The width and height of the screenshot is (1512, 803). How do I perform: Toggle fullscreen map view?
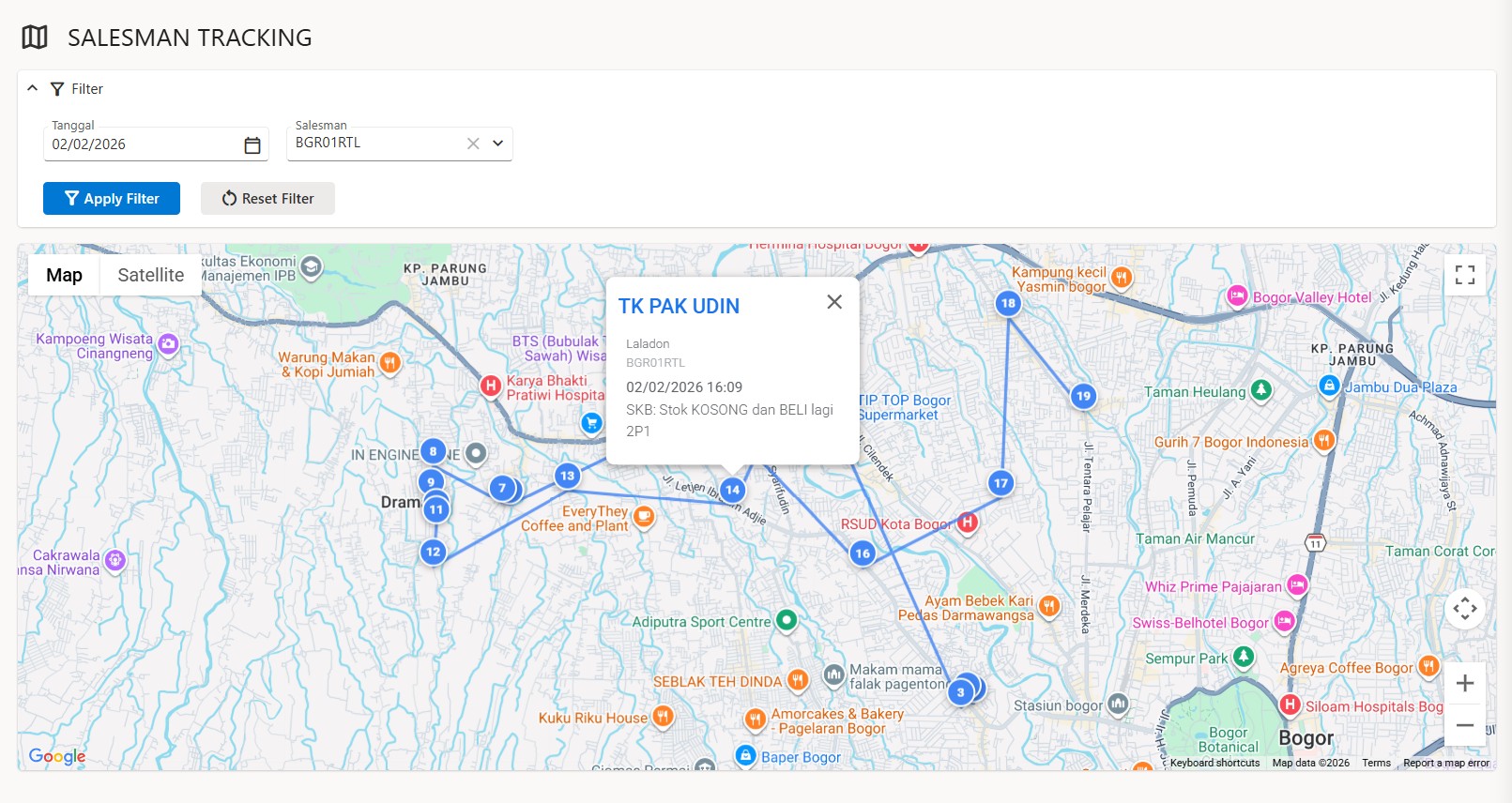[1465, 275]
